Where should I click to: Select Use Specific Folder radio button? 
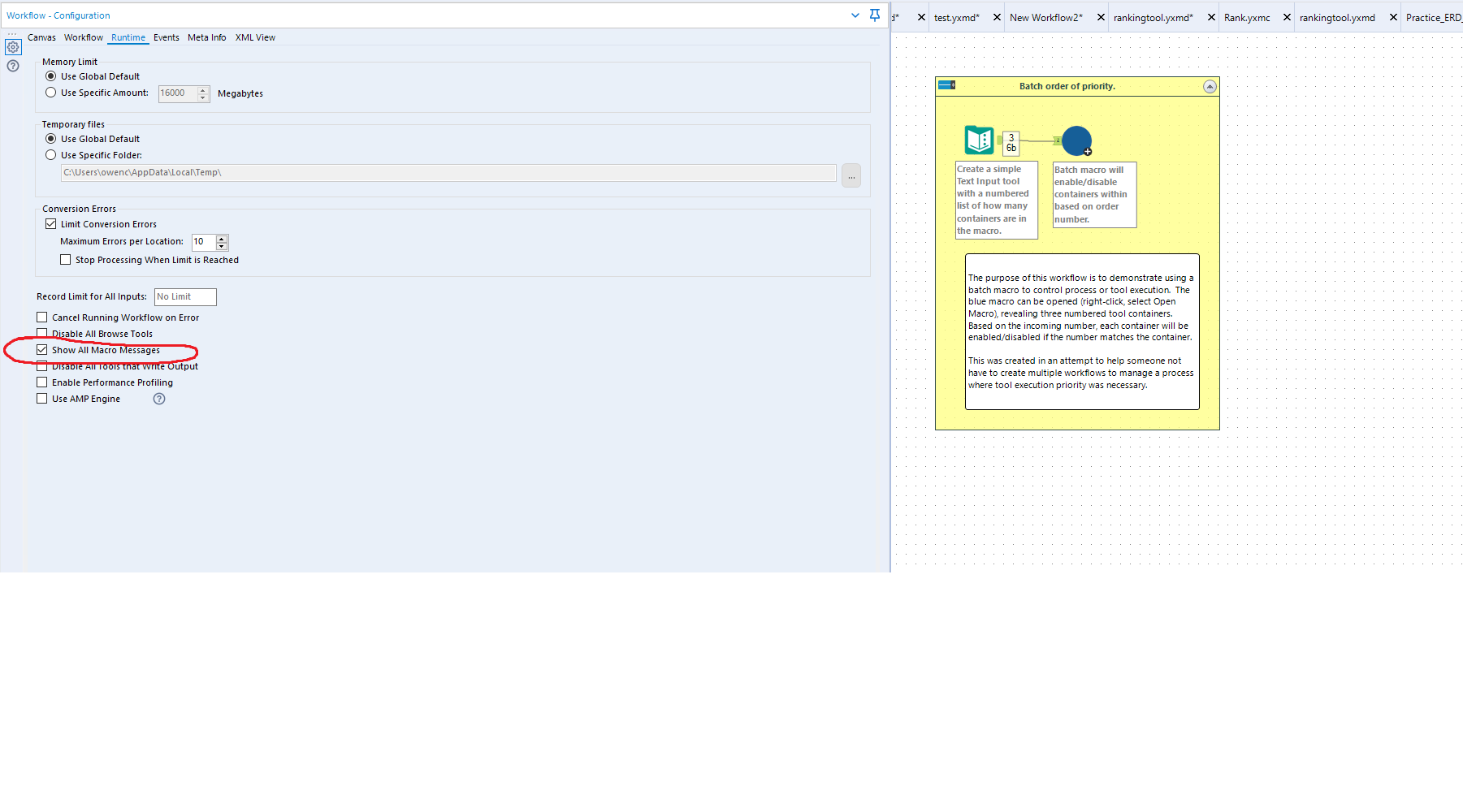point(50,154)
